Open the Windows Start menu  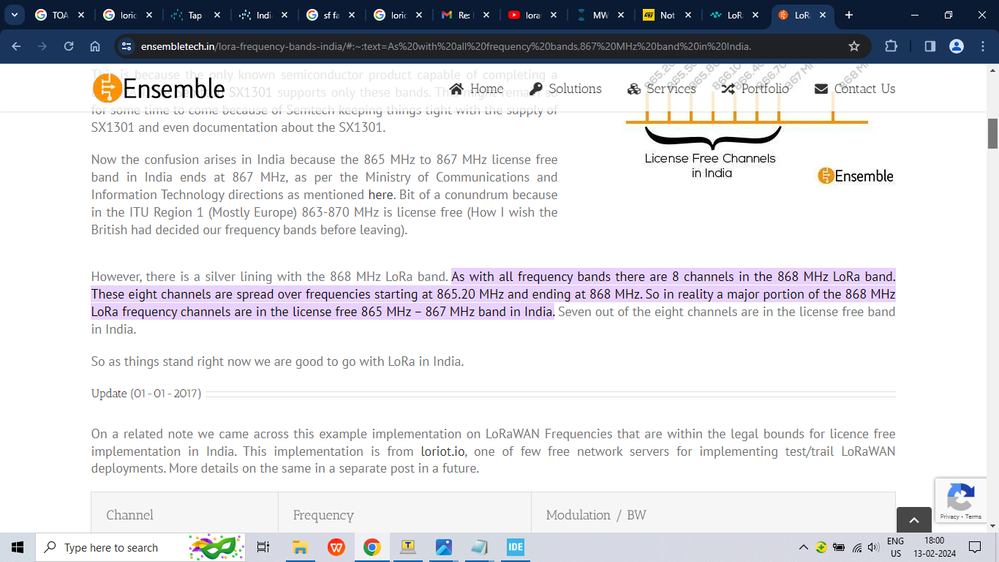click(17, 547)
